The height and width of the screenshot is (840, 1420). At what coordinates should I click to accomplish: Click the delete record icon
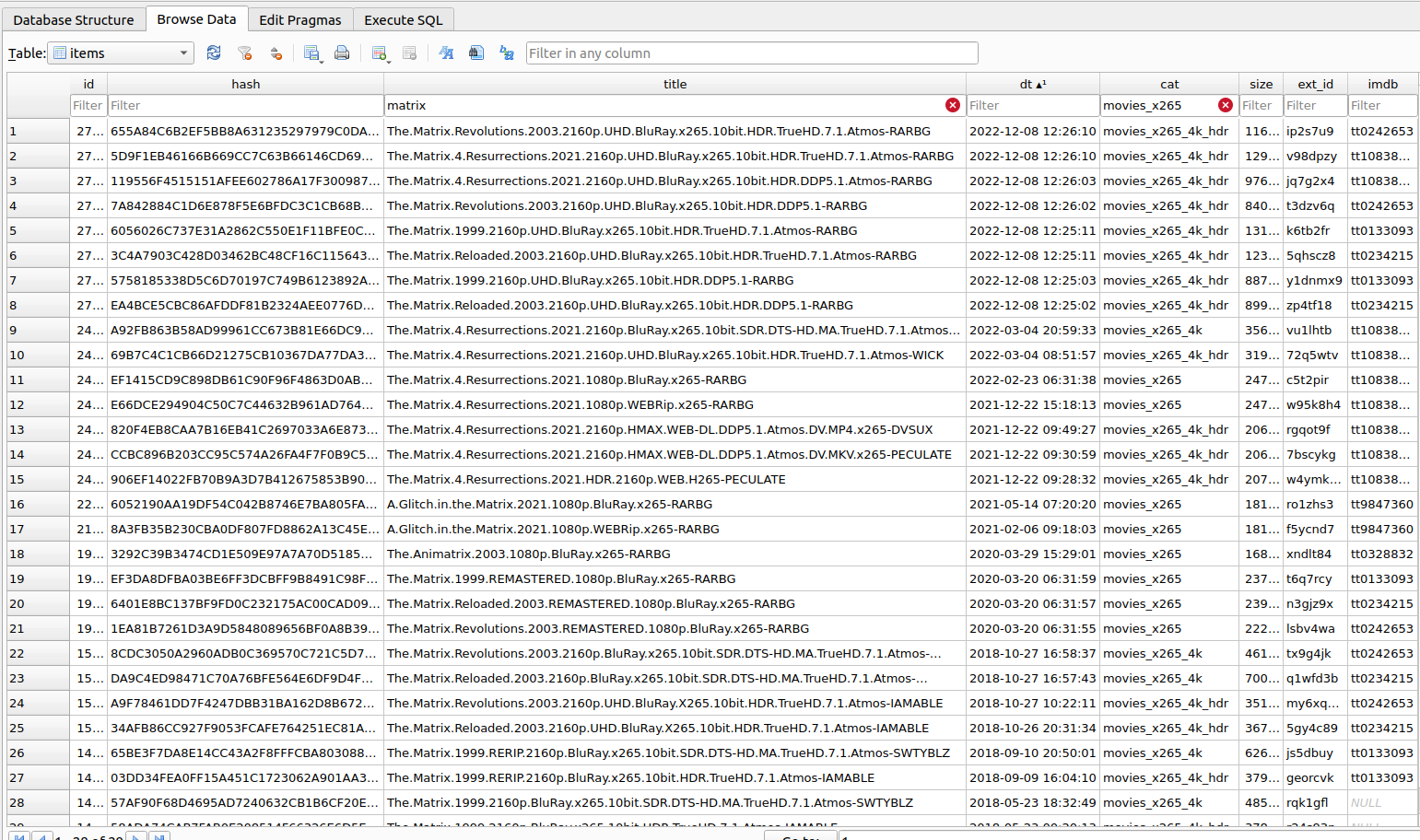409,53
